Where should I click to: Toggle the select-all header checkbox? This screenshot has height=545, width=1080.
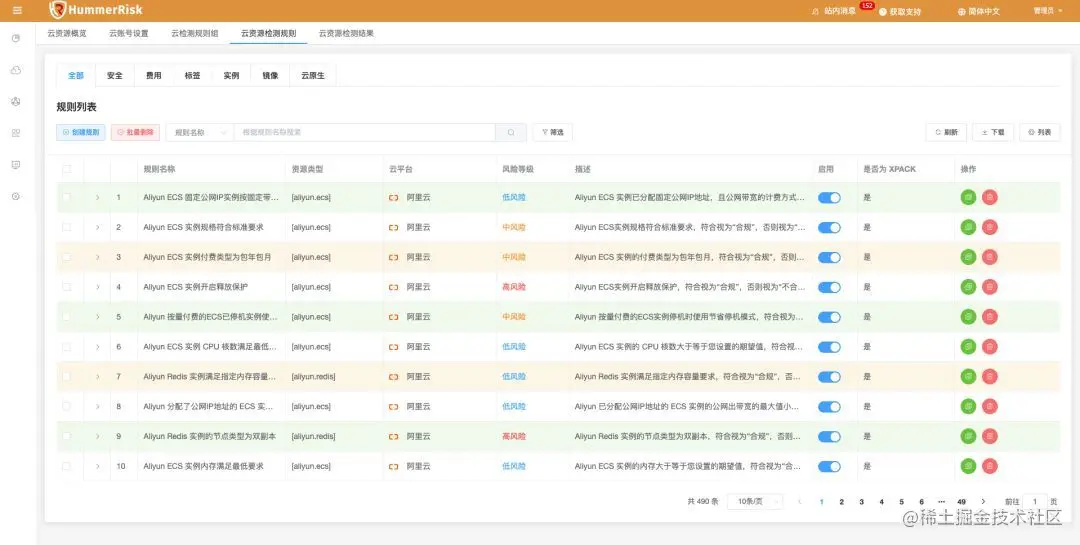[67, 169]
